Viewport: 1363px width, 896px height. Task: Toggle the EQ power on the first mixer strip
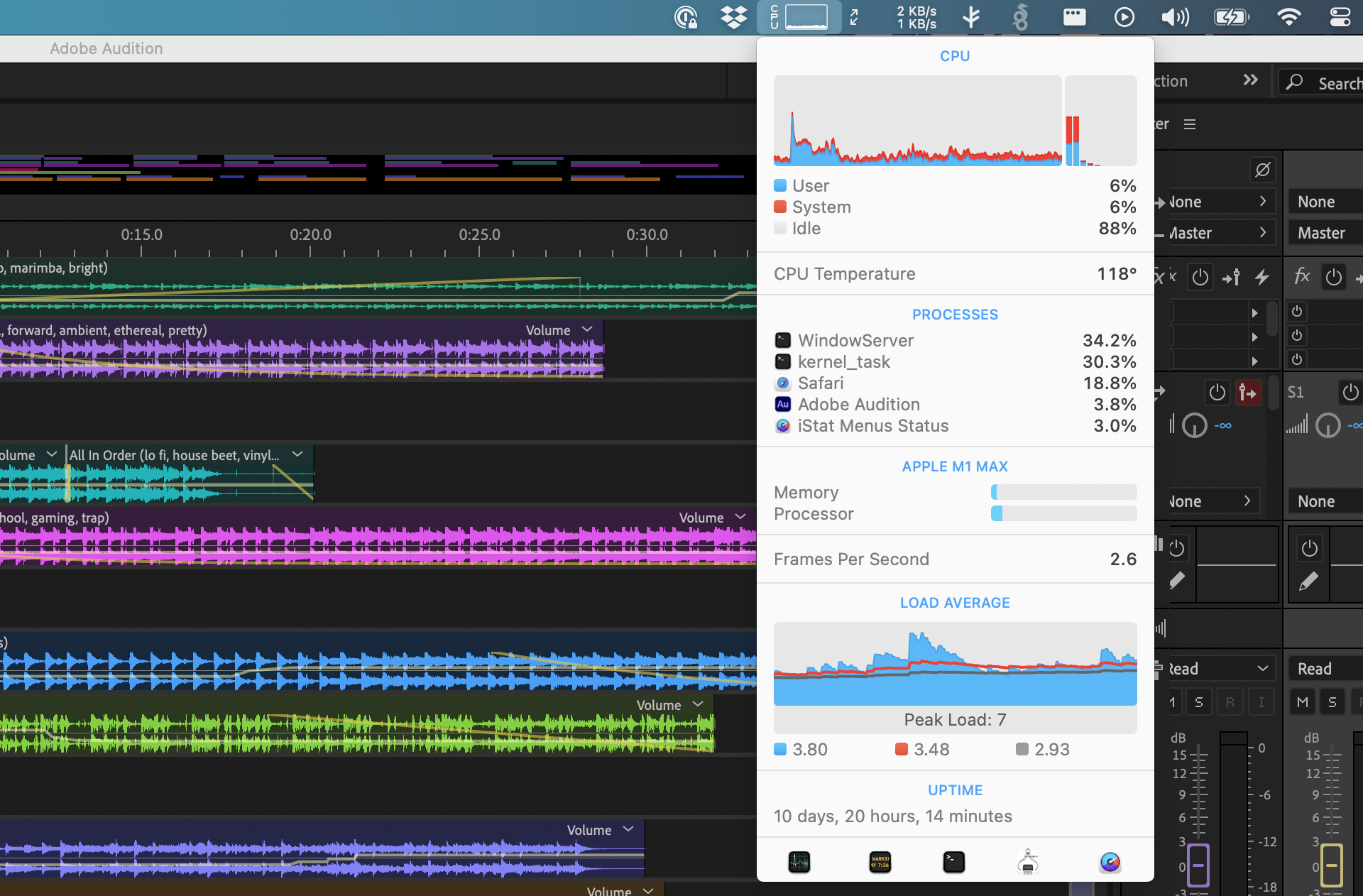pos(1177,548)
